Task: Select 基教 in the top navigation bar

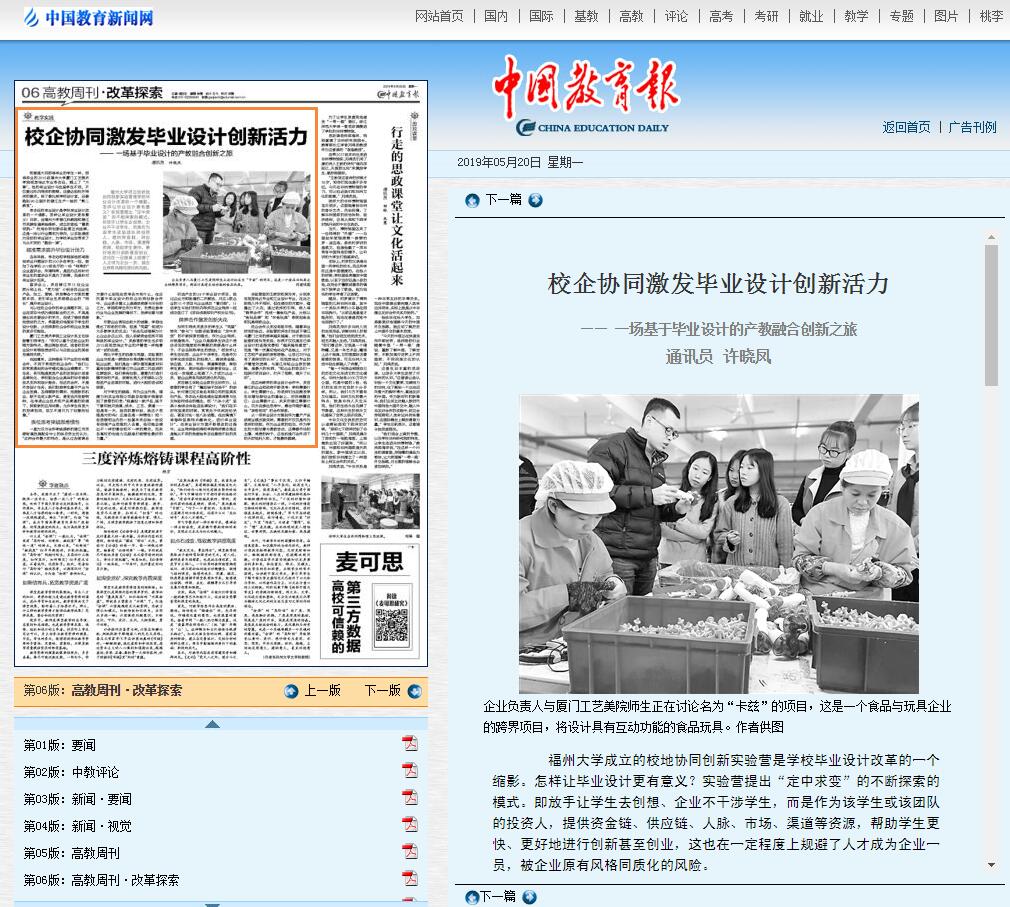Action: 586,16
